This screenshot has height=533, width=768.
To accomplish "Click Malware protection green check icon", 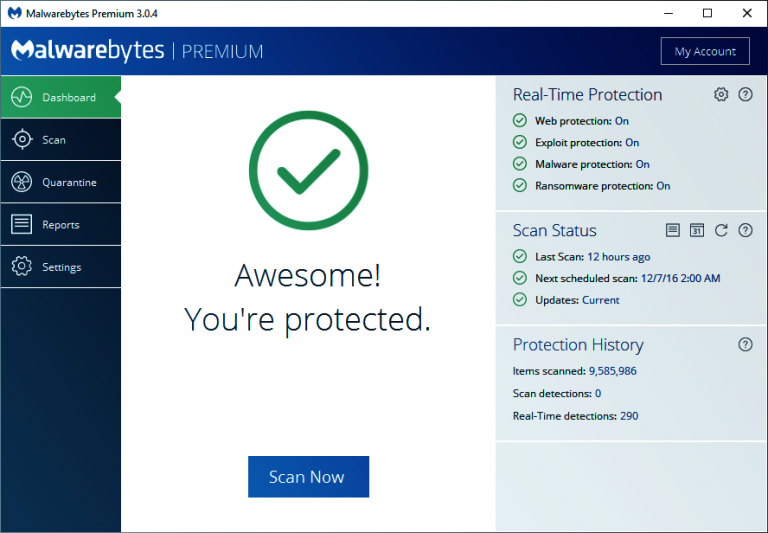I will (x=520, y=164).
